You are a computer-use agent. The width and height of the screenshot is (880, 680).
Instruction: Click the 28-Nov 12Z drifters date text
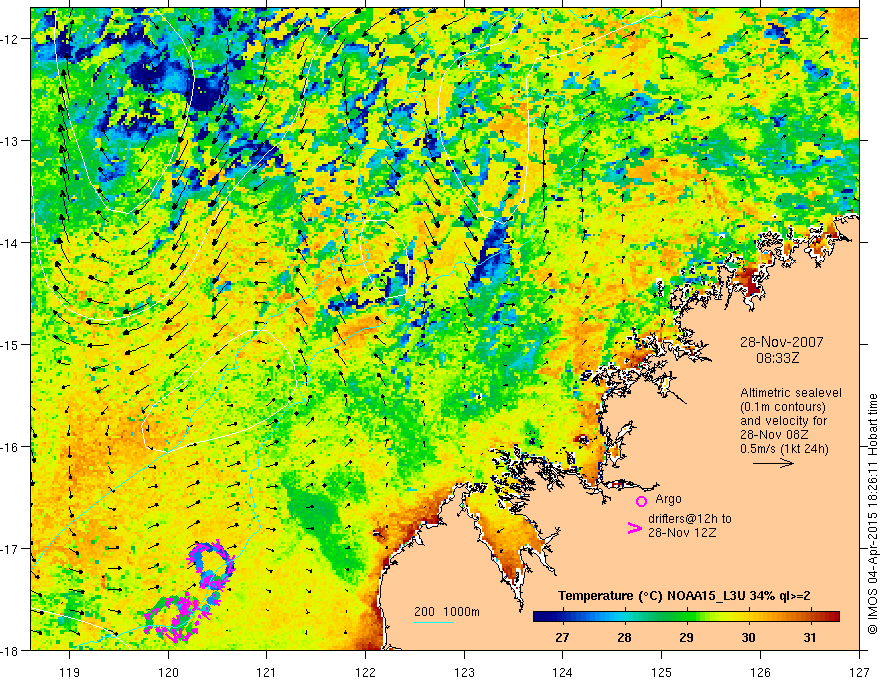point(682,533)
